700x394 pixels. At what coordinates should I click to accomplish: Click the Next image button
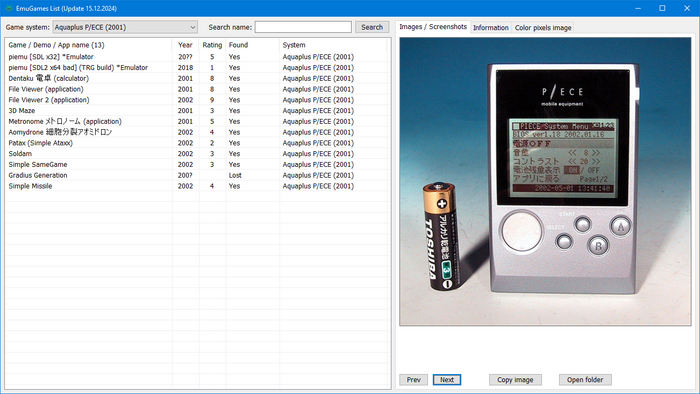447,380
